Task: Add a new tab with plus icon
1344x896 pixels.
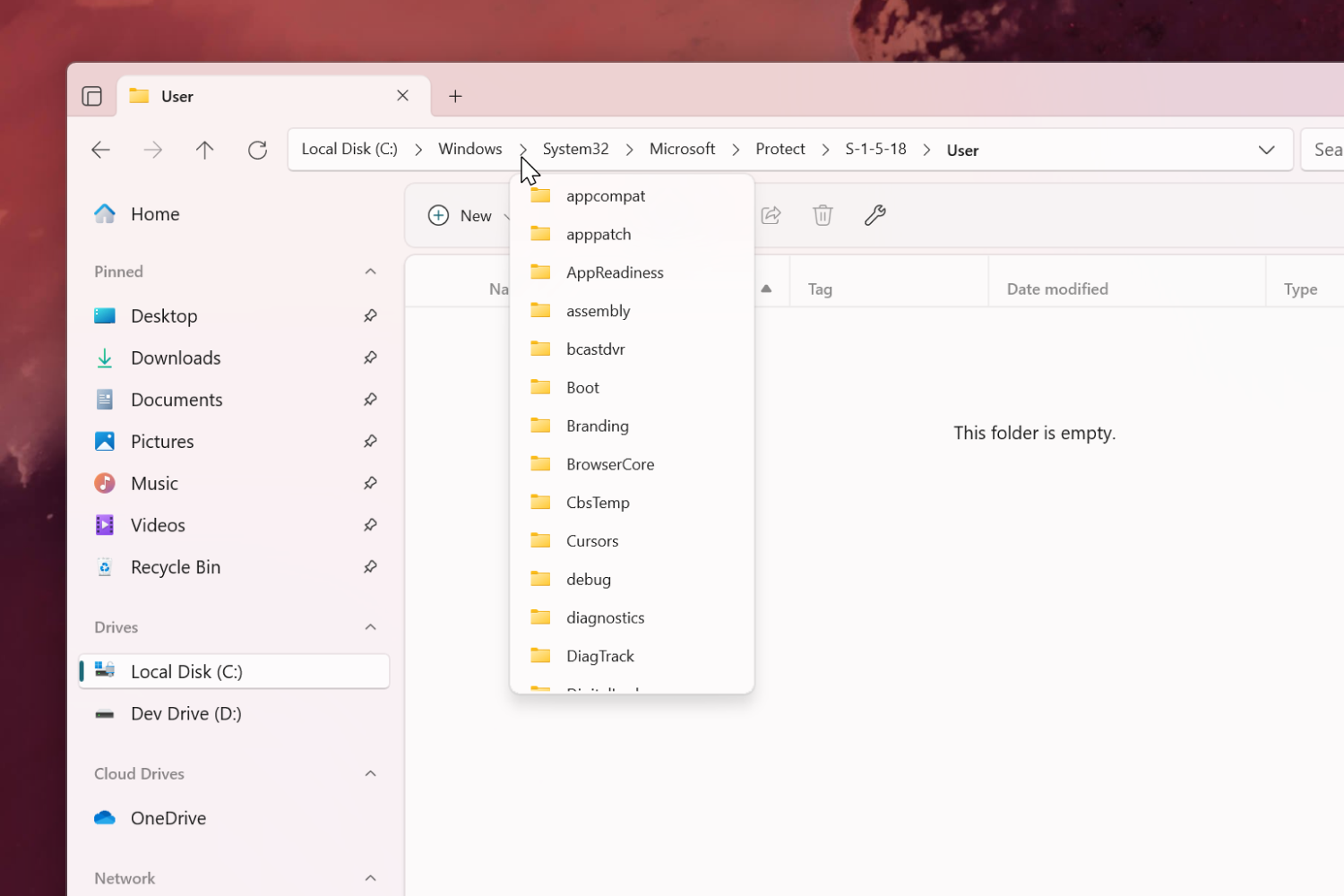Action: [455, 96]
